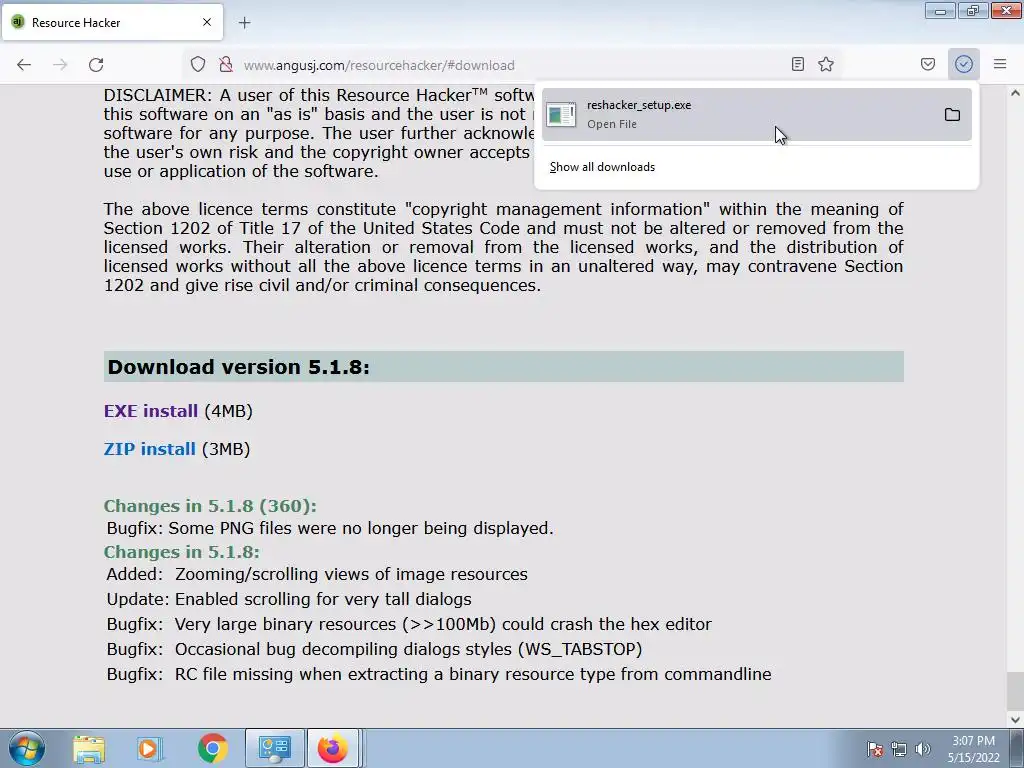Show reshacker_setup.exe in its folder
Viewport: 1024px width, 768px height.
[x=952, y=115]
